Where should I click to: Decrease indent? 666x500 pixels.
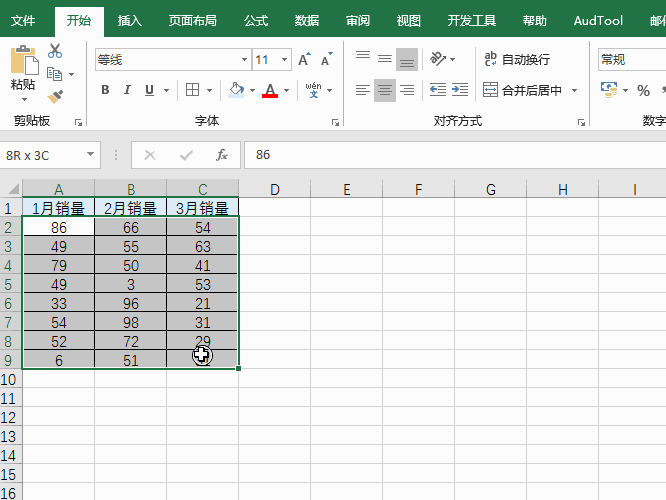point(437,90)
